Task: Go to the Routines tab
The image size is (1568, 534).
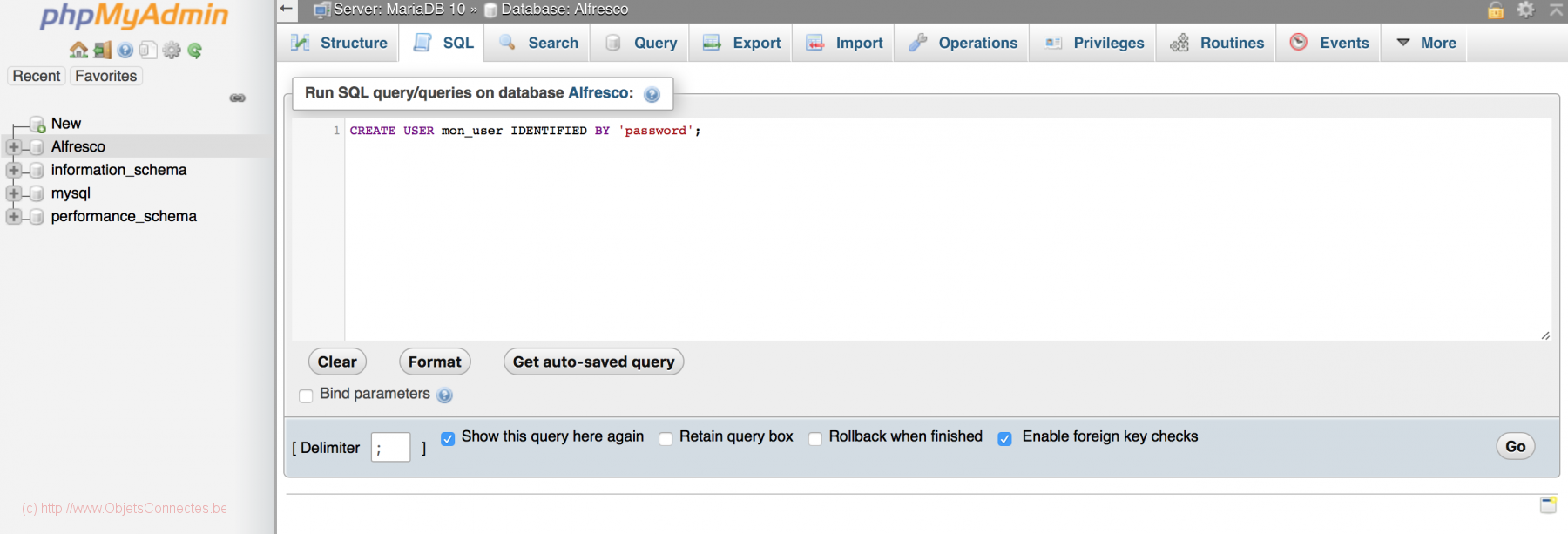Action: pyautogui.click(x=1216, y=43)
